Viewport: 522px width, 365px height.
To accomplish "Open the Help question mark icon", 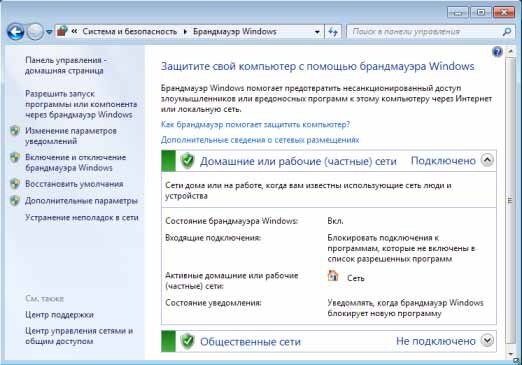I will point(497,51).
